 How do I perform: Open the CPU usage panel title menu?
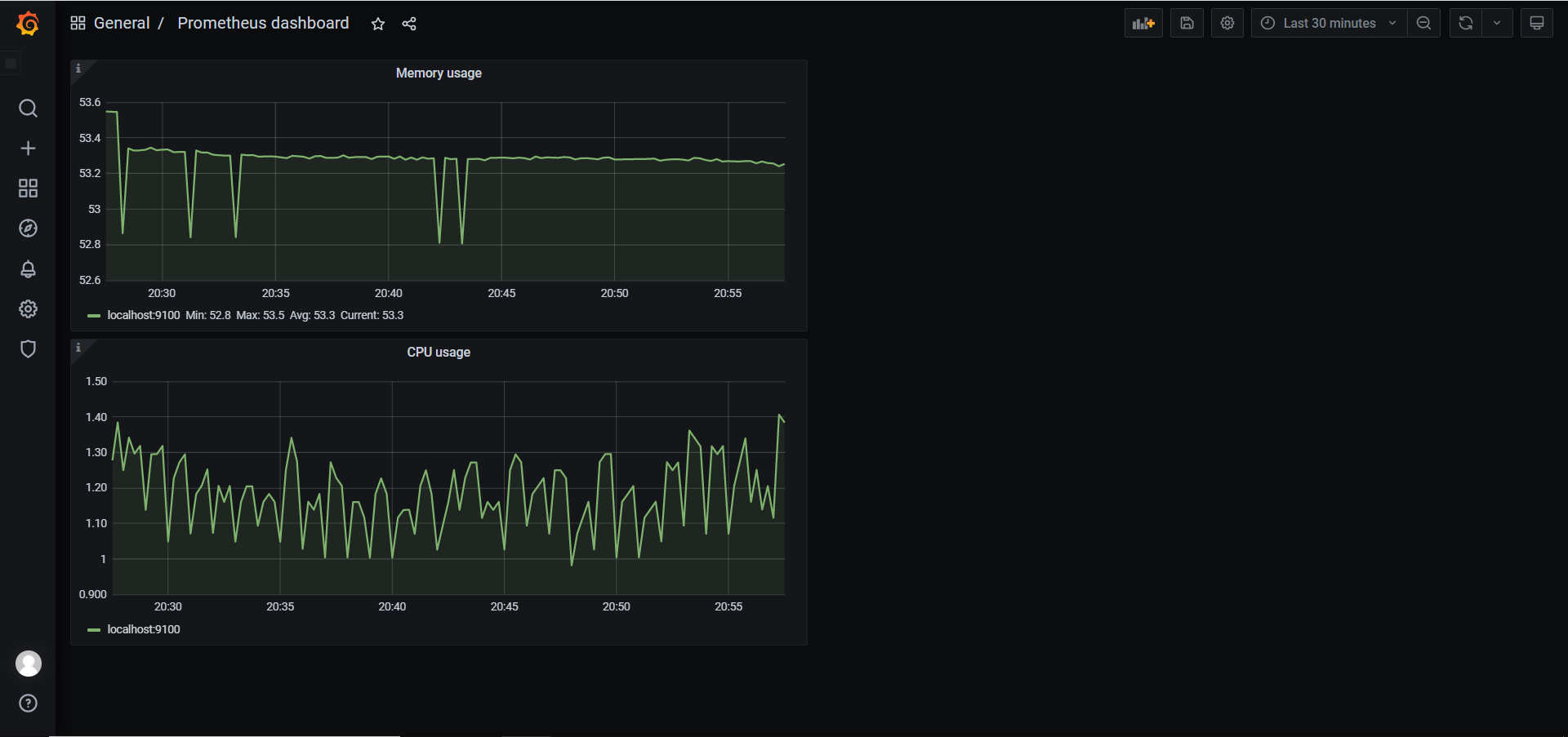click(439, 352)
